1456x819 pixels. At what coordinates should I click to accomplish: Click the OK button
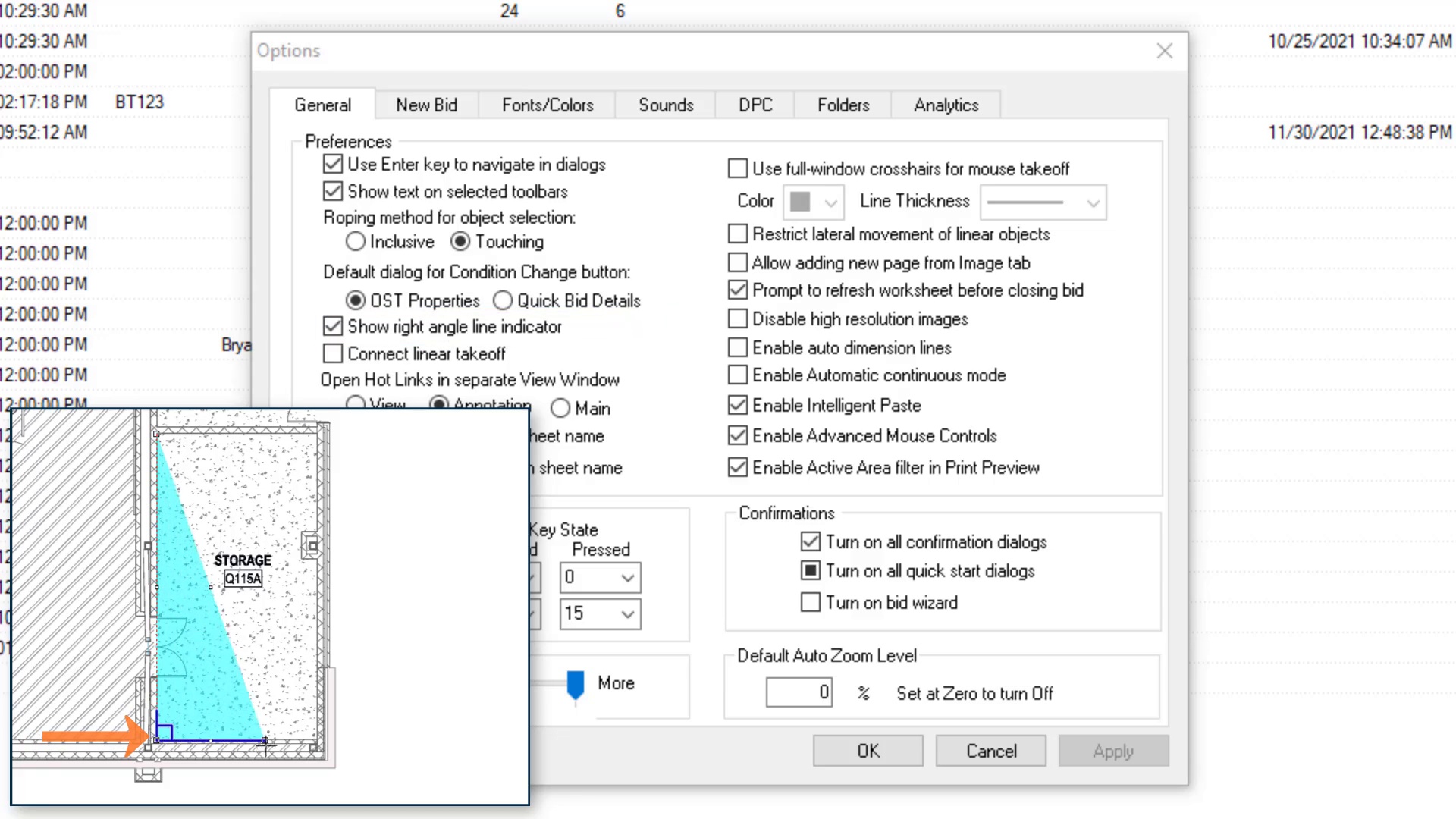pos(868,751)
